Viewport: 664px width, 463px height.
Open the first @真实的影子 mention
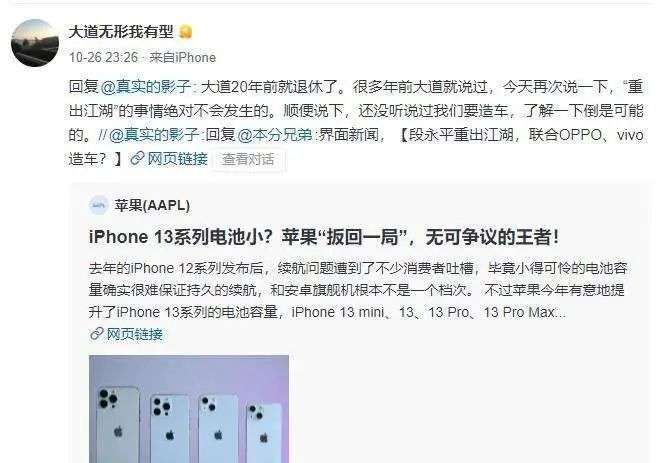click(x=147, y=87)
